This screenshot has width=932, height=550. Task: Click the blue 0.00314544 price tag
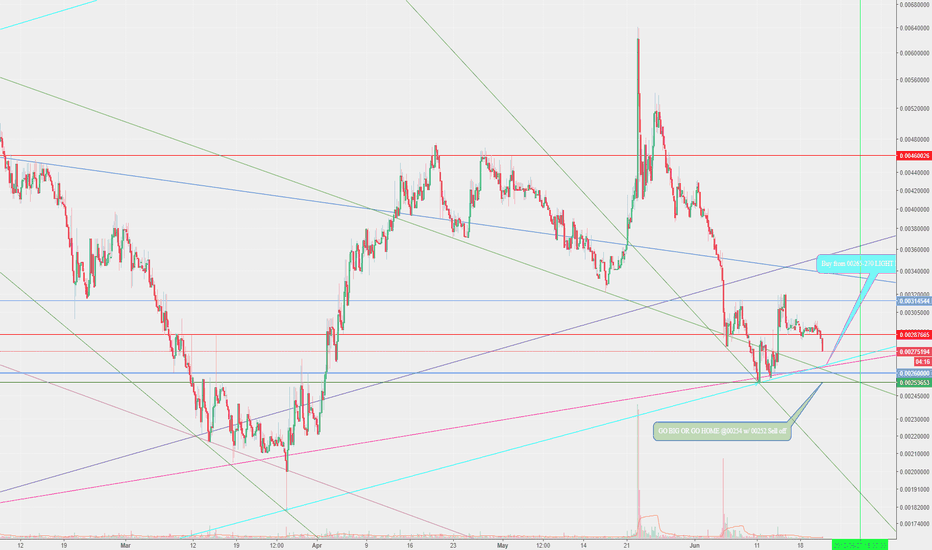coord(914,301)
